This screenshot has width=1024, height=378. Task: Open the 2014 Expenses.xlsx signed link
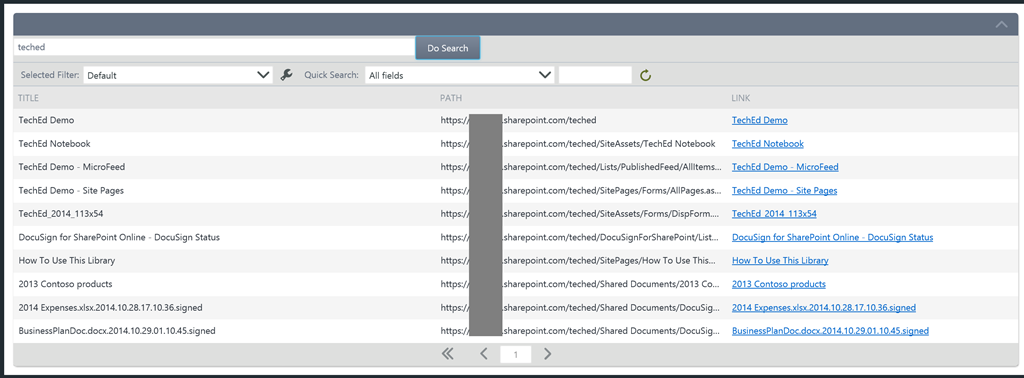pyautogui.click(x=824, y=307)
